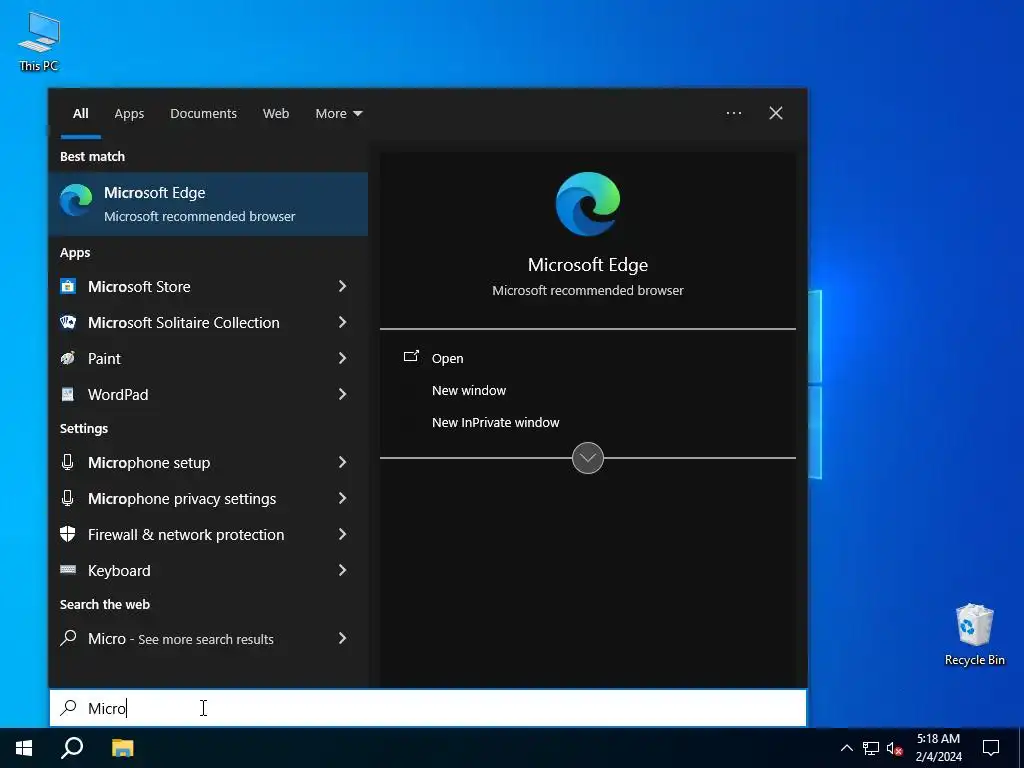Screen dimensions: 1024x768
Task: Select the Paint text result
Action: point(104,359)
